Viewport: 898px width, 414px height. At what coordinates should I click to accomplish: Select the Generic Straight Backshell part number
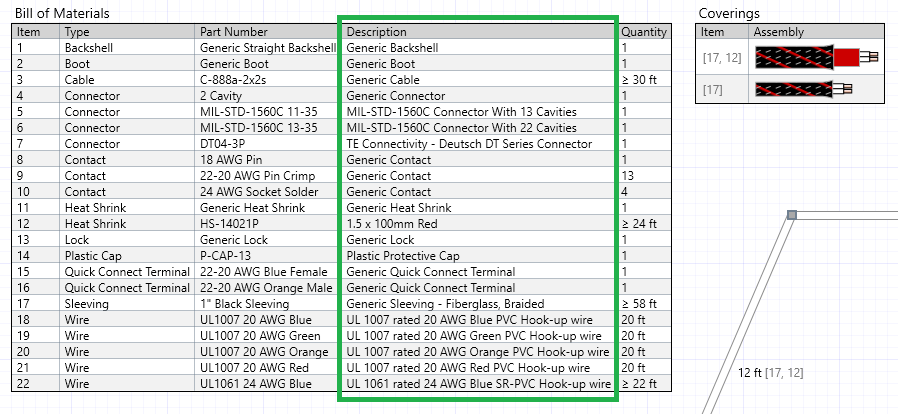[x=269, y=48]
